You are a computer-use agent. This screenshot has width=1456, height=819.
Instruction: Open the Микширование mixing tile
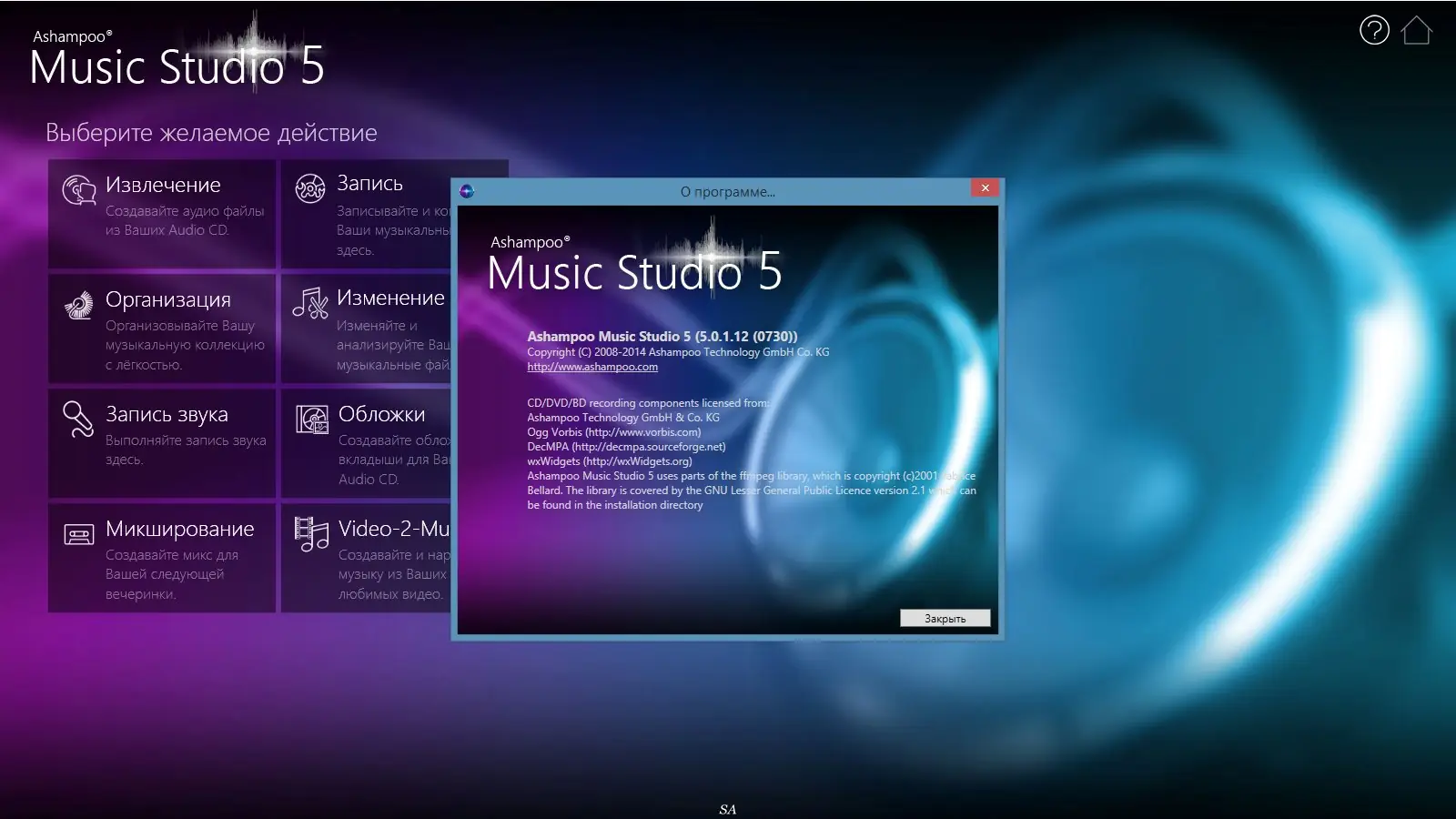click(x=161, y=559)
